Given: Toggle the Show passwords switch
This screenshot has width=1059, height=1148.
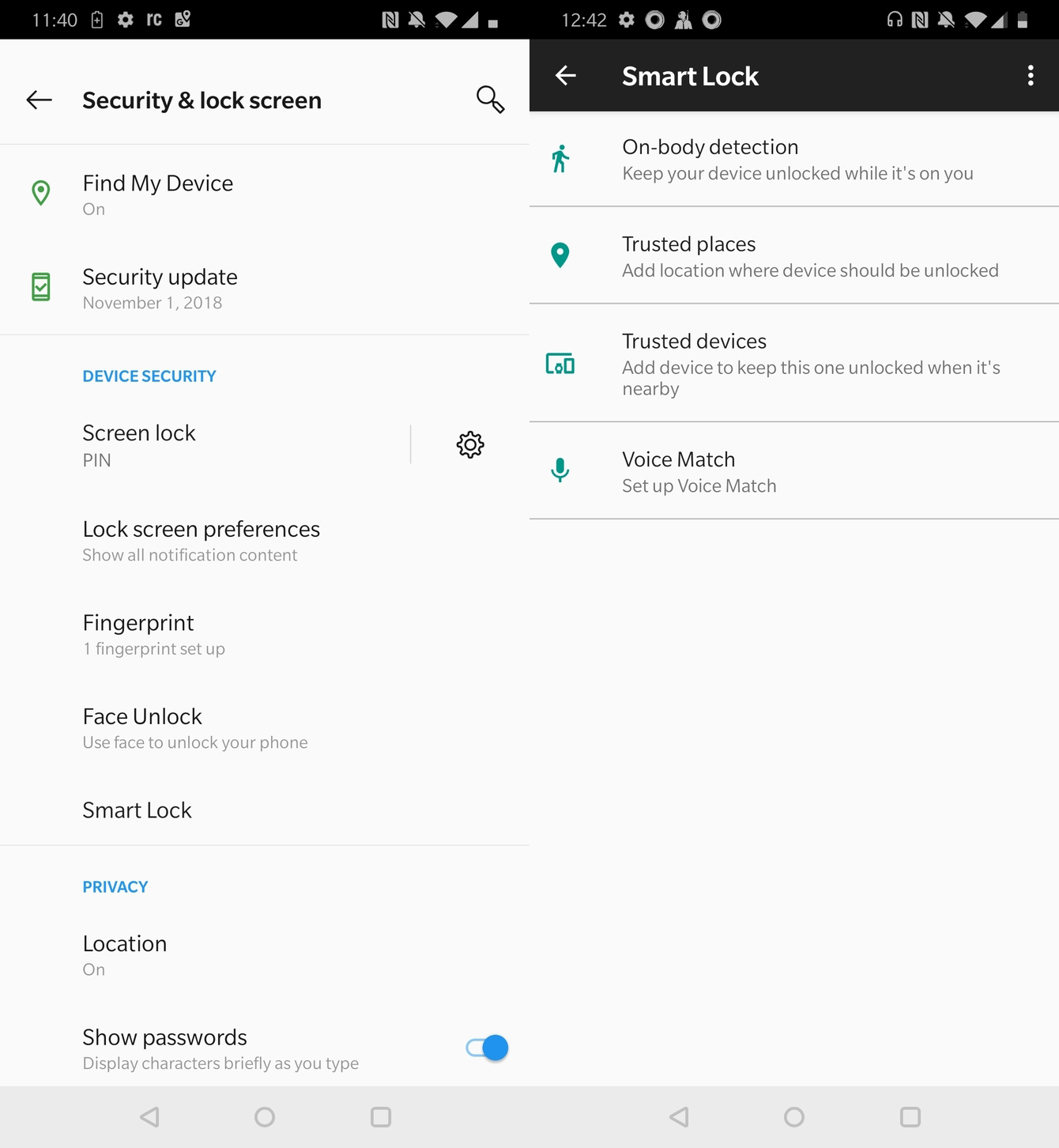Looking at the screenshot, I should [488, 1048].
